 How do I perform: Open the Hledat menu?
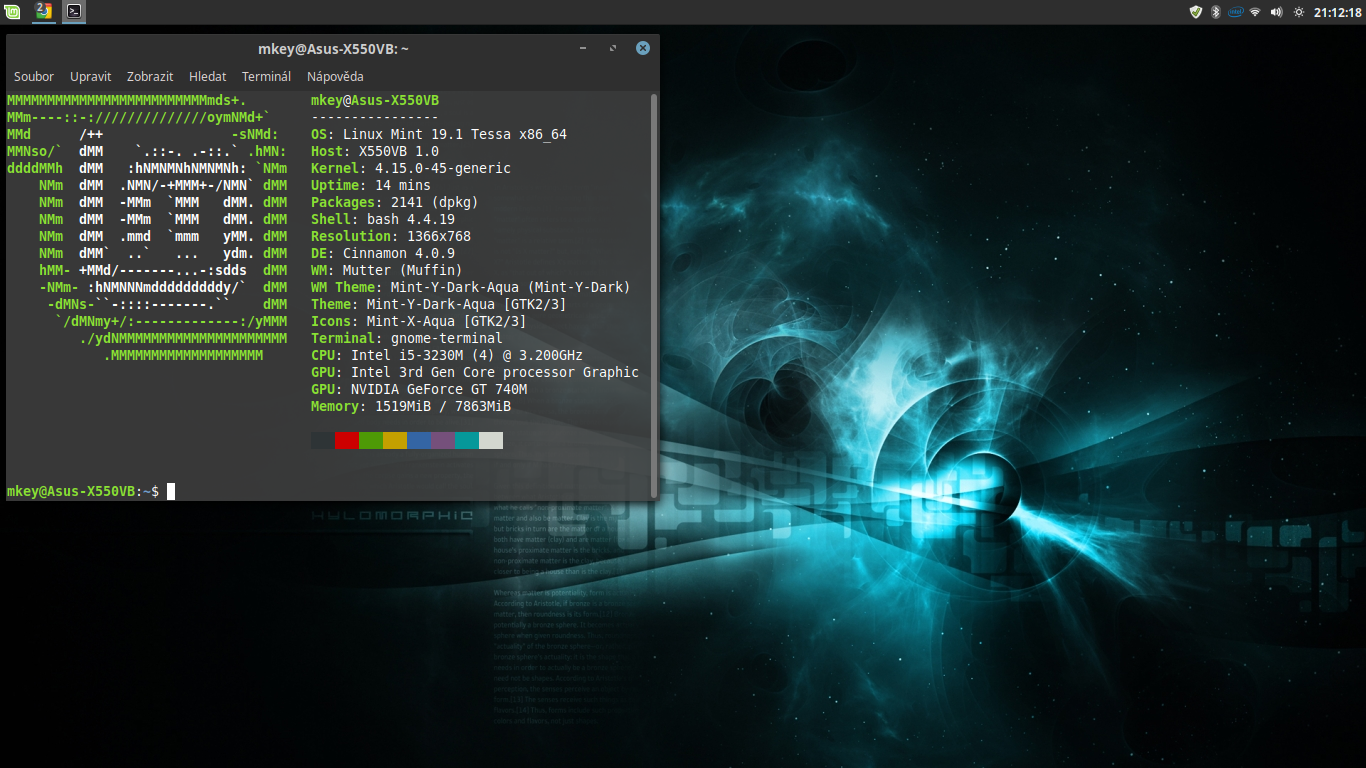point(207,76)
